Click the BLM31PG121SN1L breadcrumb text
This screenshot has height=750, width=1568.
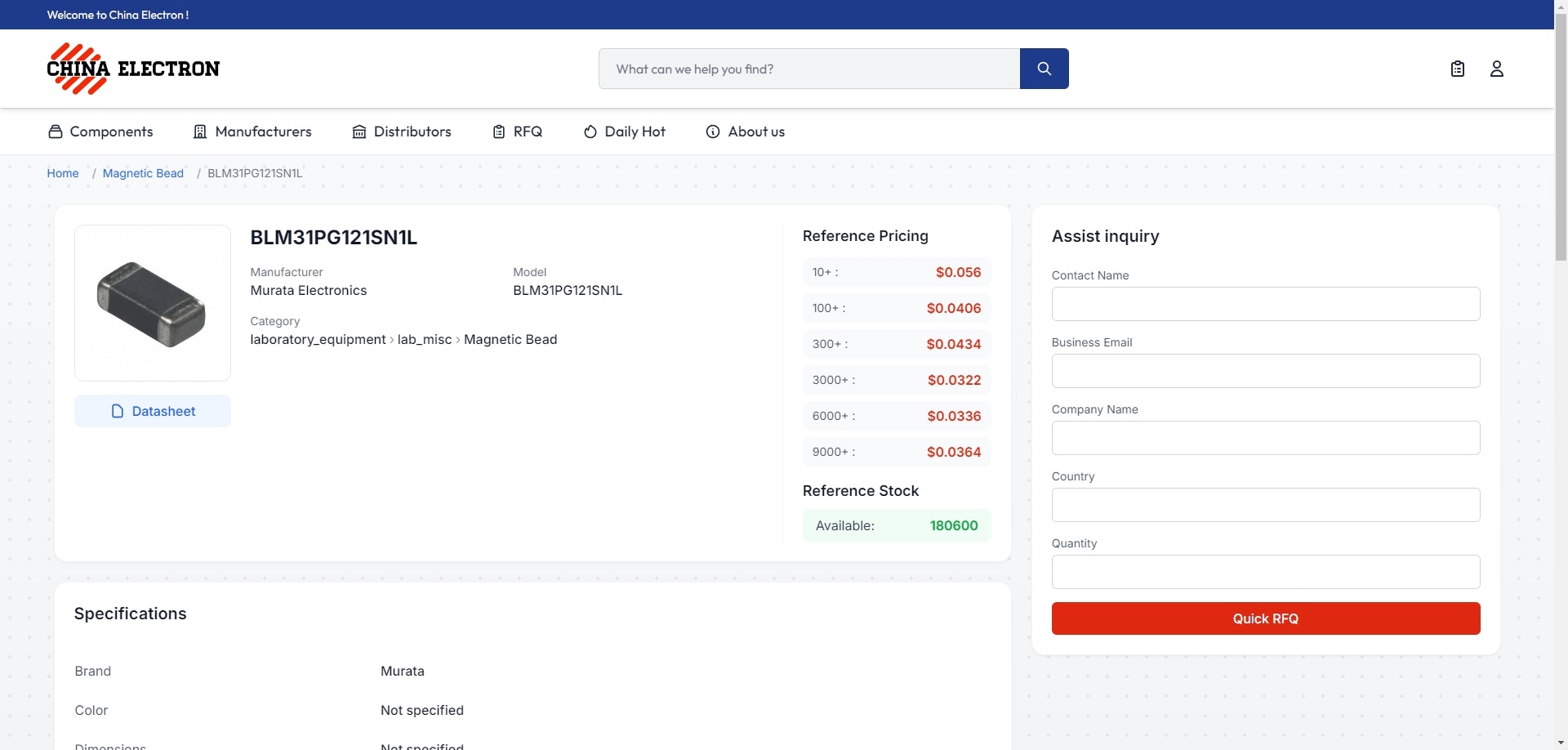(x=255, y=173)
